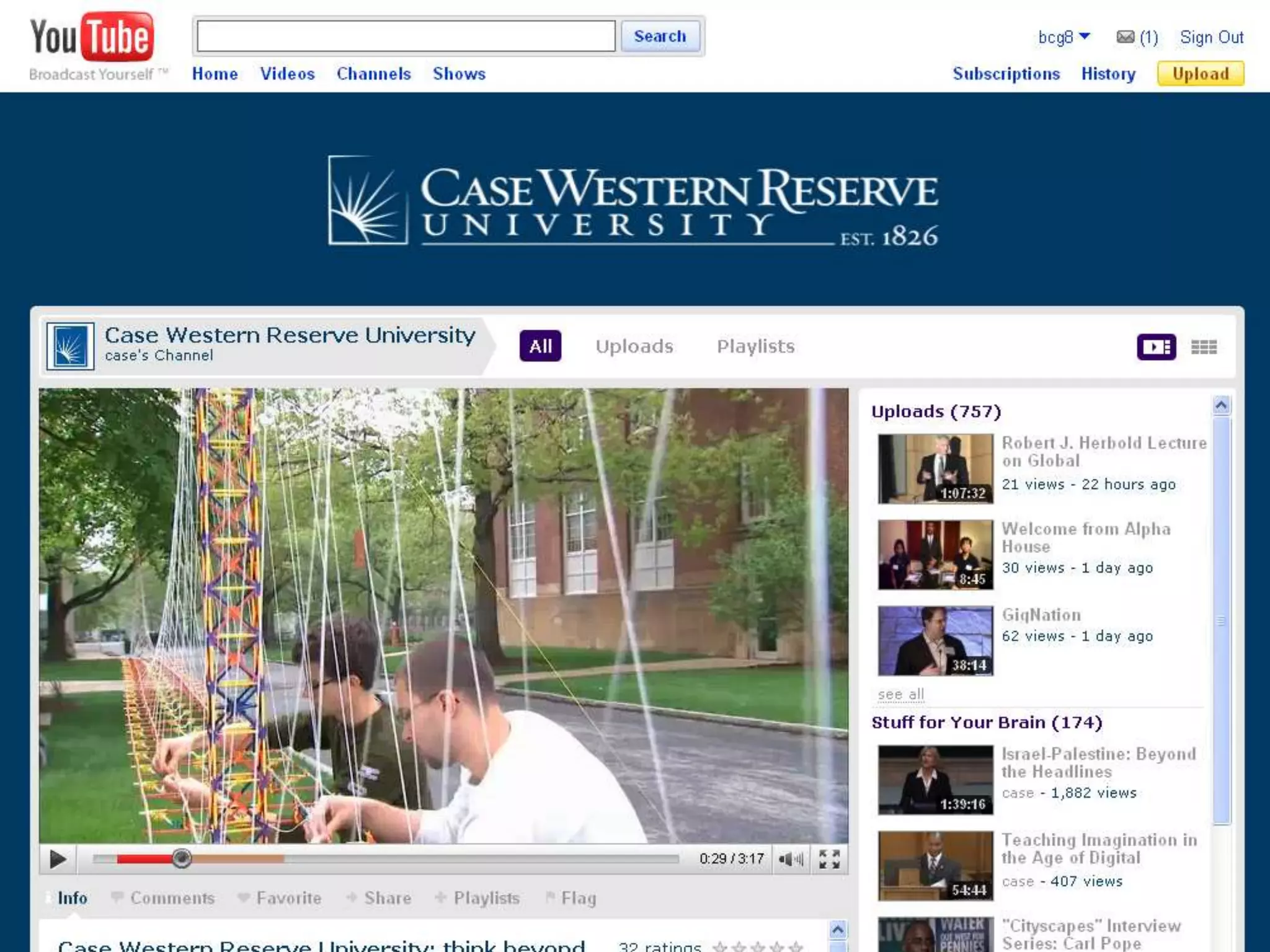Click the YouTube logo

pyautogui.click(x=92, y=38)
